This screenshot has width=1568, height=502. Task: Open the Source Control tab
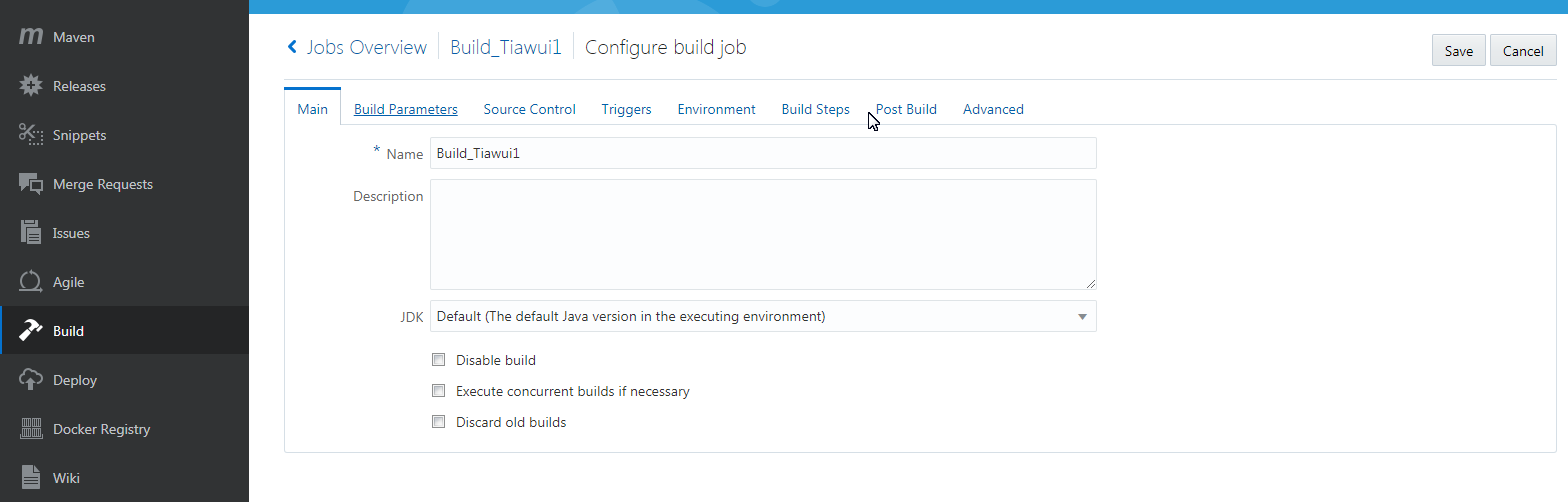coord(529,109)
